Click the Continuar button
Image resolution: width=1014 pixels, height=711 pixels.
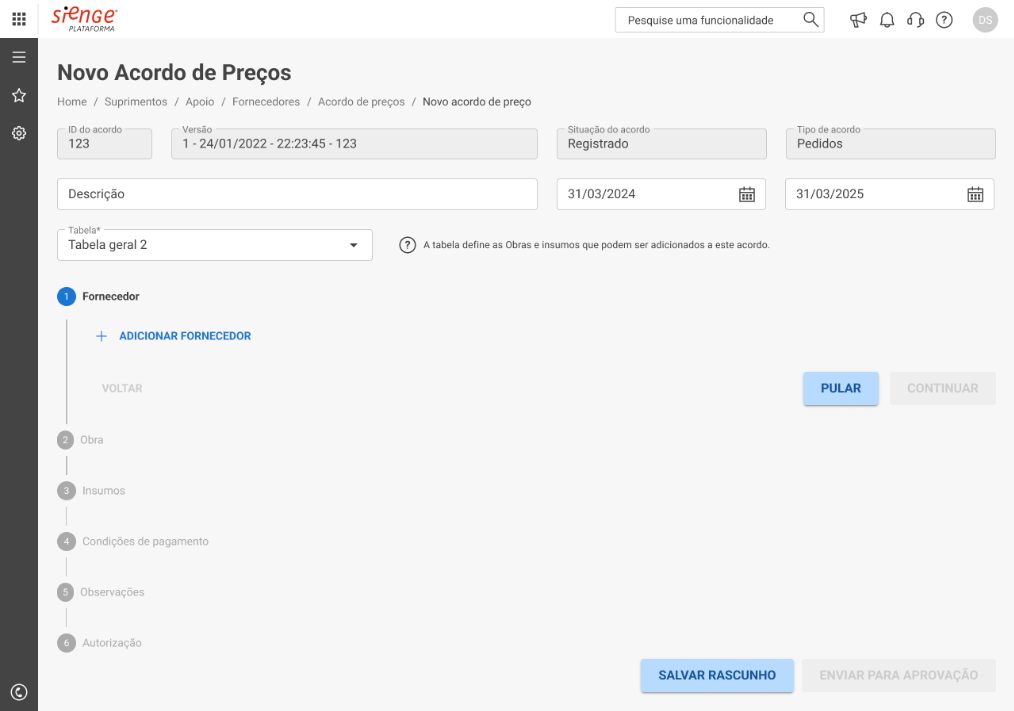pos(942,388)
